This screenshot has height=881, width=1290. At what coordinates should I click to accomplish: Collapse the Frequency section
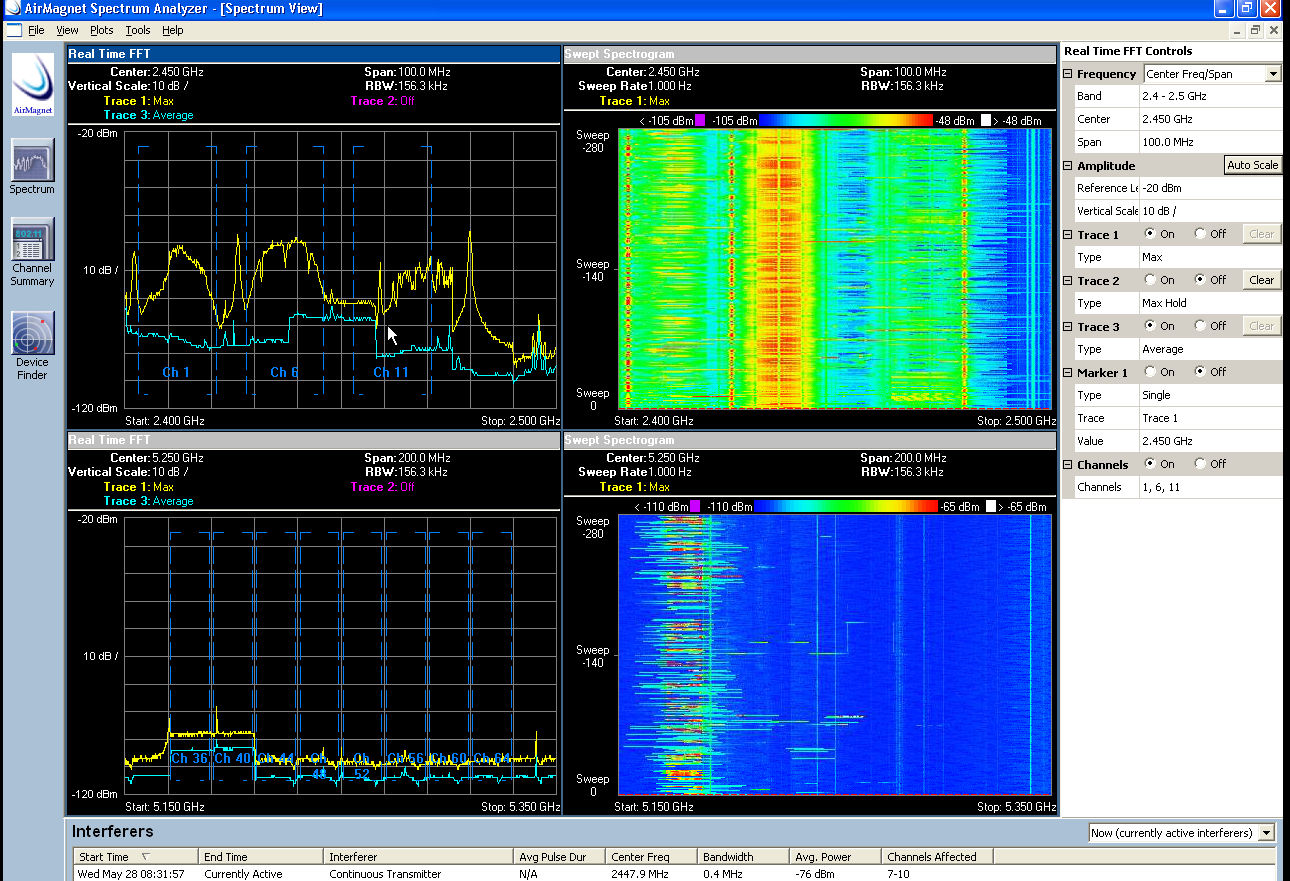[1068, 74]
